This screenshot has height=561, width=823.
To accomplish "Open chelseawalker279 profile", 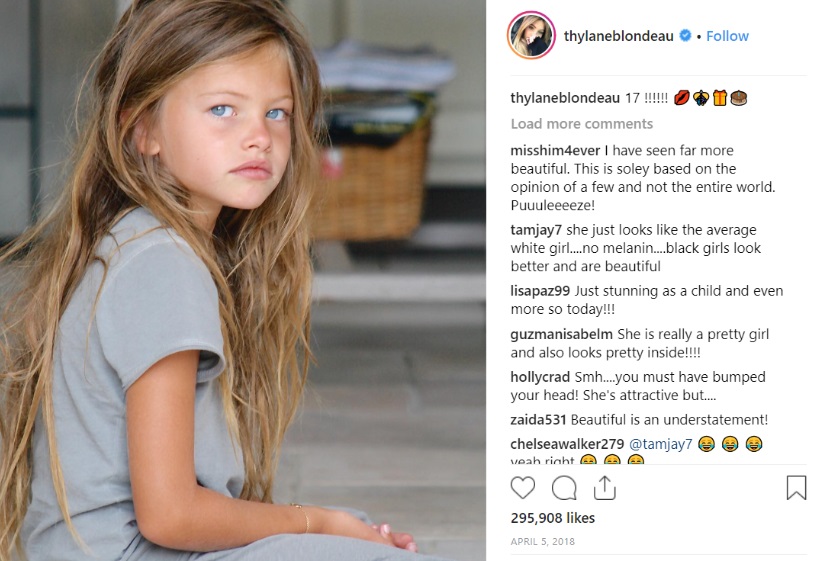I will 567,444.
